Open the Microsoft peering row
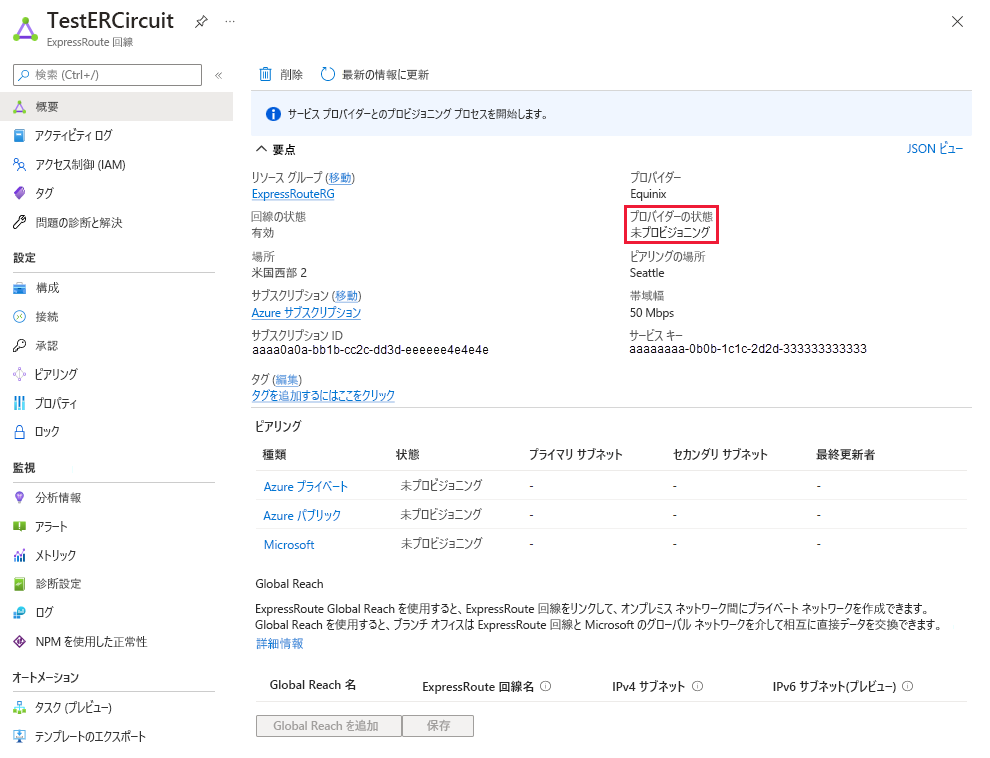 289,545
